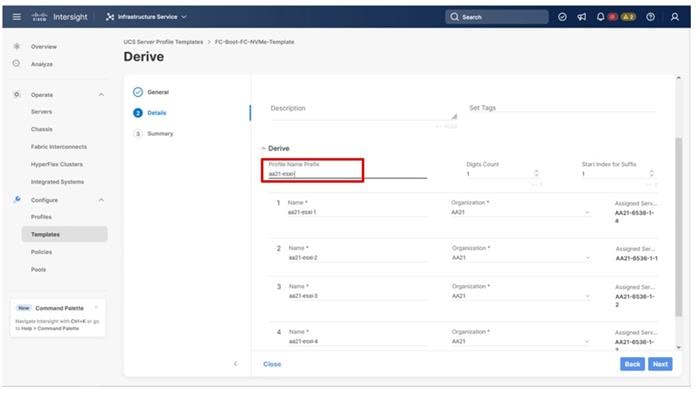Open the Infrastructure Service switcher dropdown

point(146,17)
